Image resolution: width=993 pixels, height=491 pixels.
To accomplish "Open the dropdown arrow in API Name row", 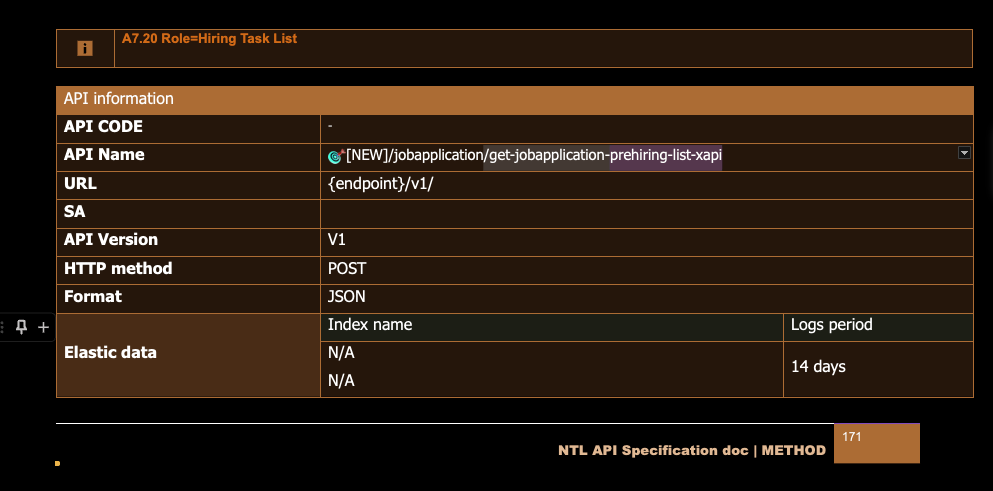I will [964, 153].
